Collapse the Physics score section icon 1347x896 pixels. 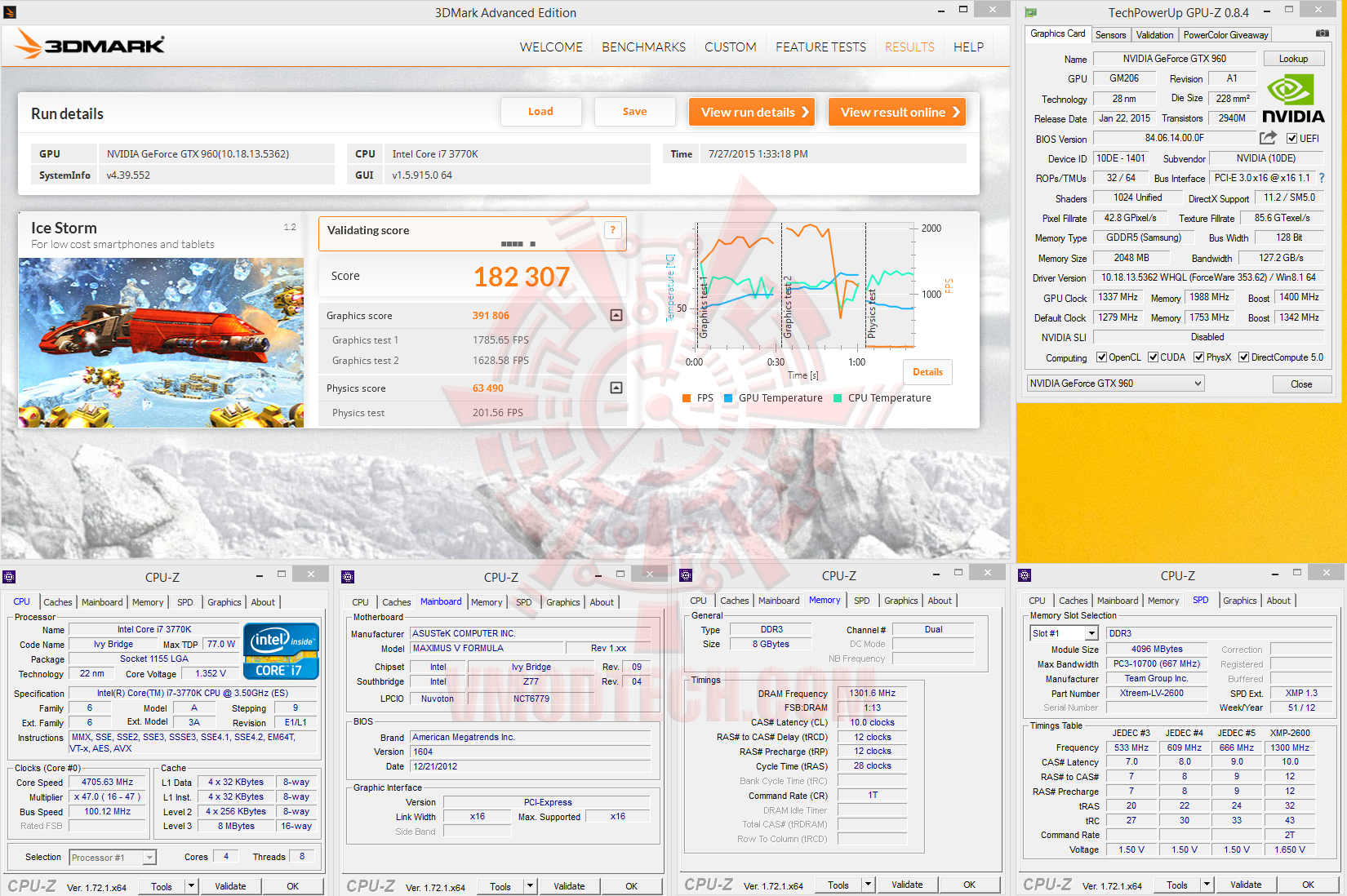(616, 388)
